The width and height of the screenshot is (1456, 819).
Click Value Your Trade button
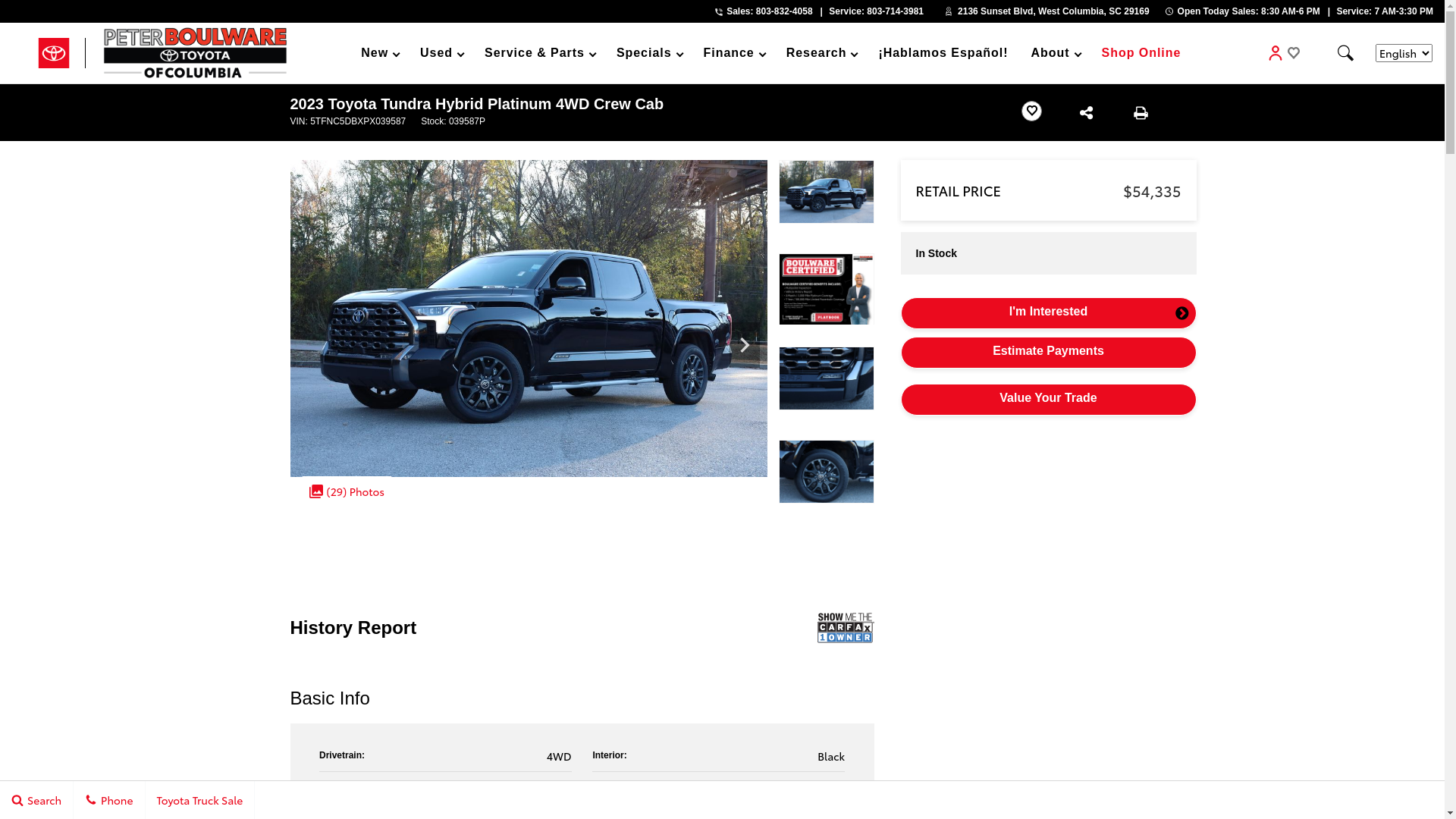point(1048,400)
